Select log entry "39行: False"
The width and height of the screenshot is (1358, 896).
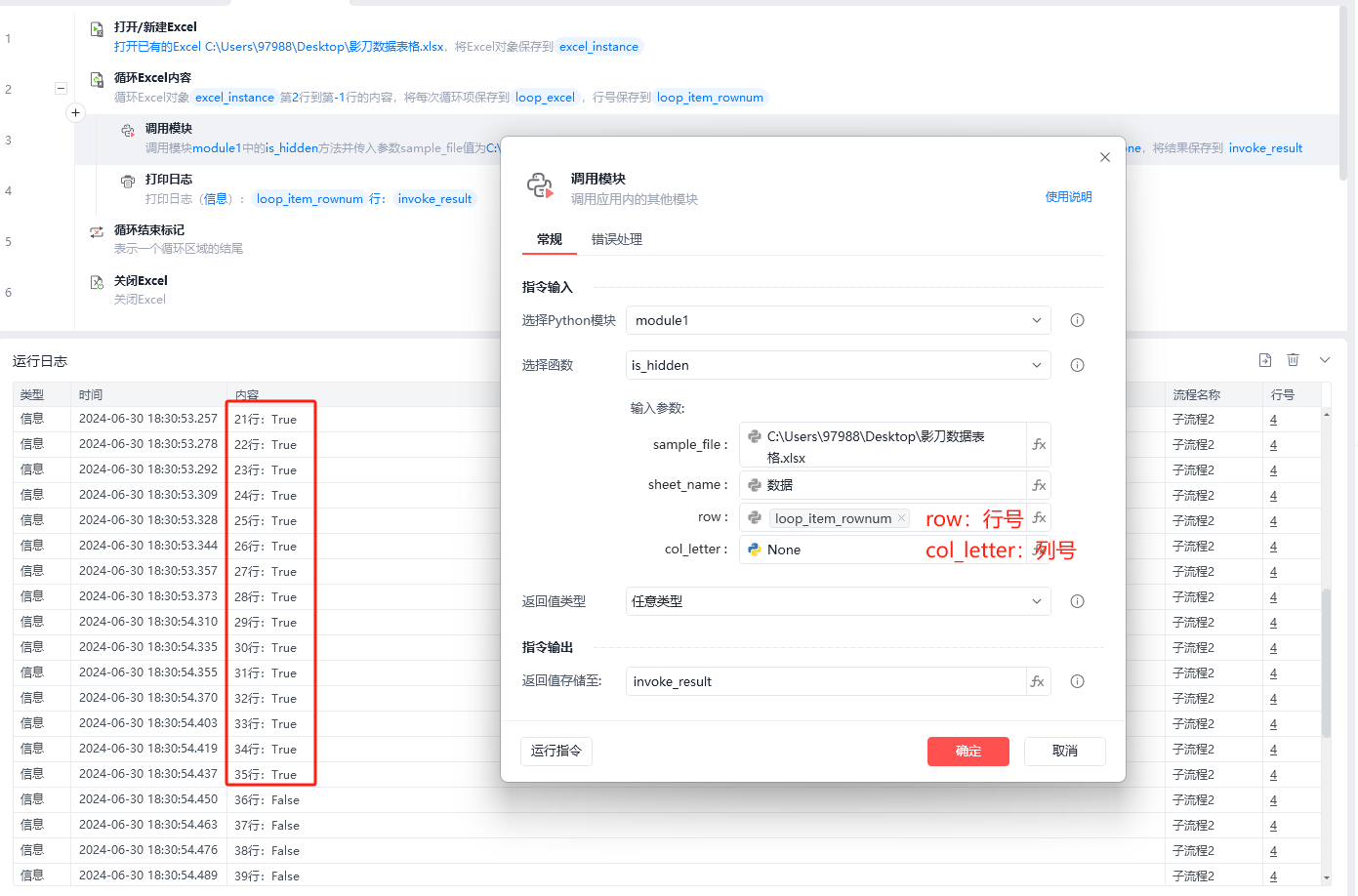(x=267, y=876)
